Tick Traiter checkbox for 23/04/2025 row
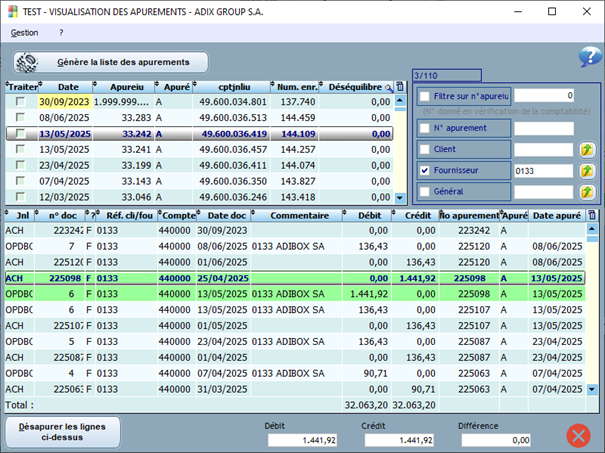Viewport: 605px width, 453px height. click(20, 165)
